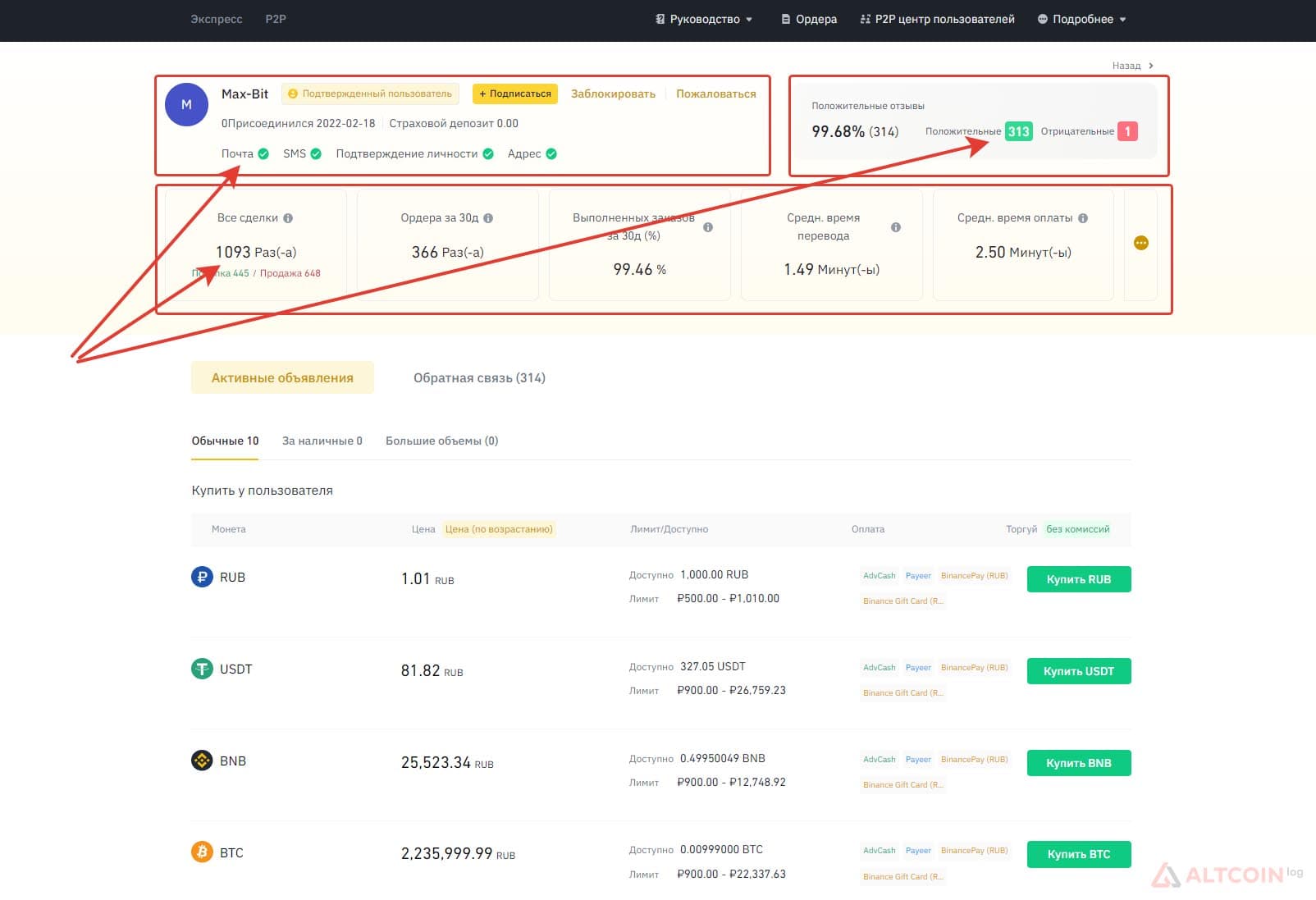Open the Руководство dropdown menu
The height and width of the screenshot is (900, 1316).
[704, 19]
